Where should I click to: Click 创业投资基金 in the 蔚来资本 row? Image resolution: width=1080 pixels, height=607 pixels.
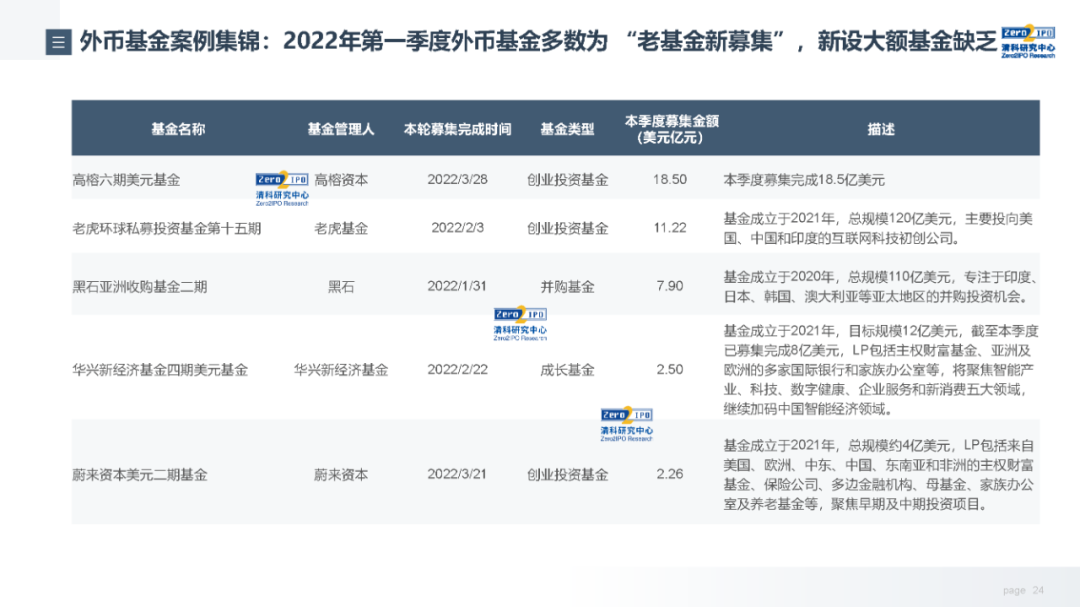(x=568, y=475)
